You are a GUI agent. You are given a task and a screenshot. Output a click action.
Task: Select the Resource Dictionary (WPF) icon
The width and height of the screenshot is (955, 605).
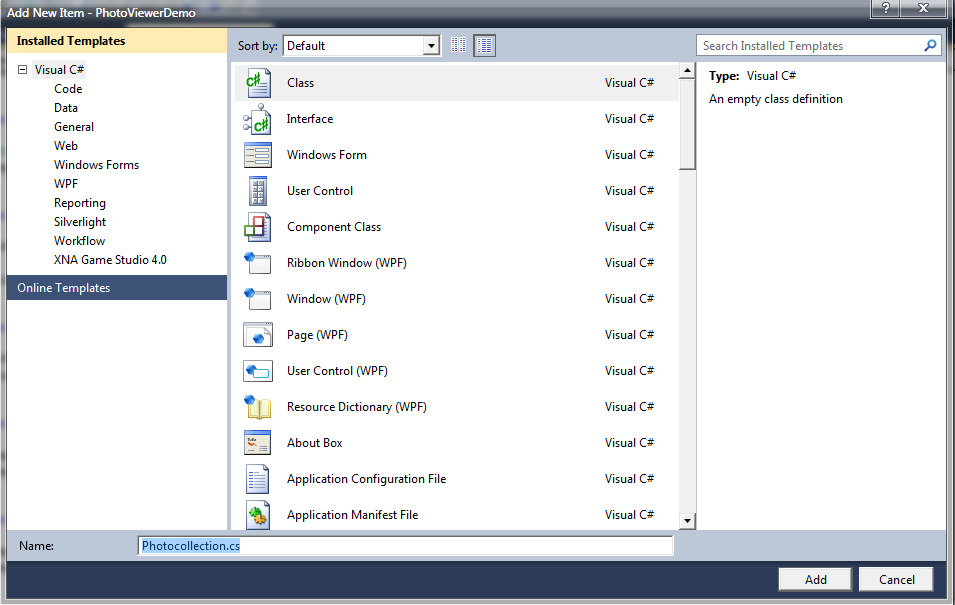(258, 407)
